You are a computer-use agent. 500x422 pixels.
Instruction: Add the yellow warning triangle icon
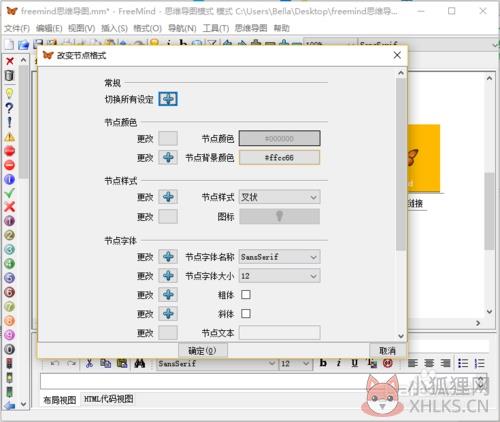(10, 136)
